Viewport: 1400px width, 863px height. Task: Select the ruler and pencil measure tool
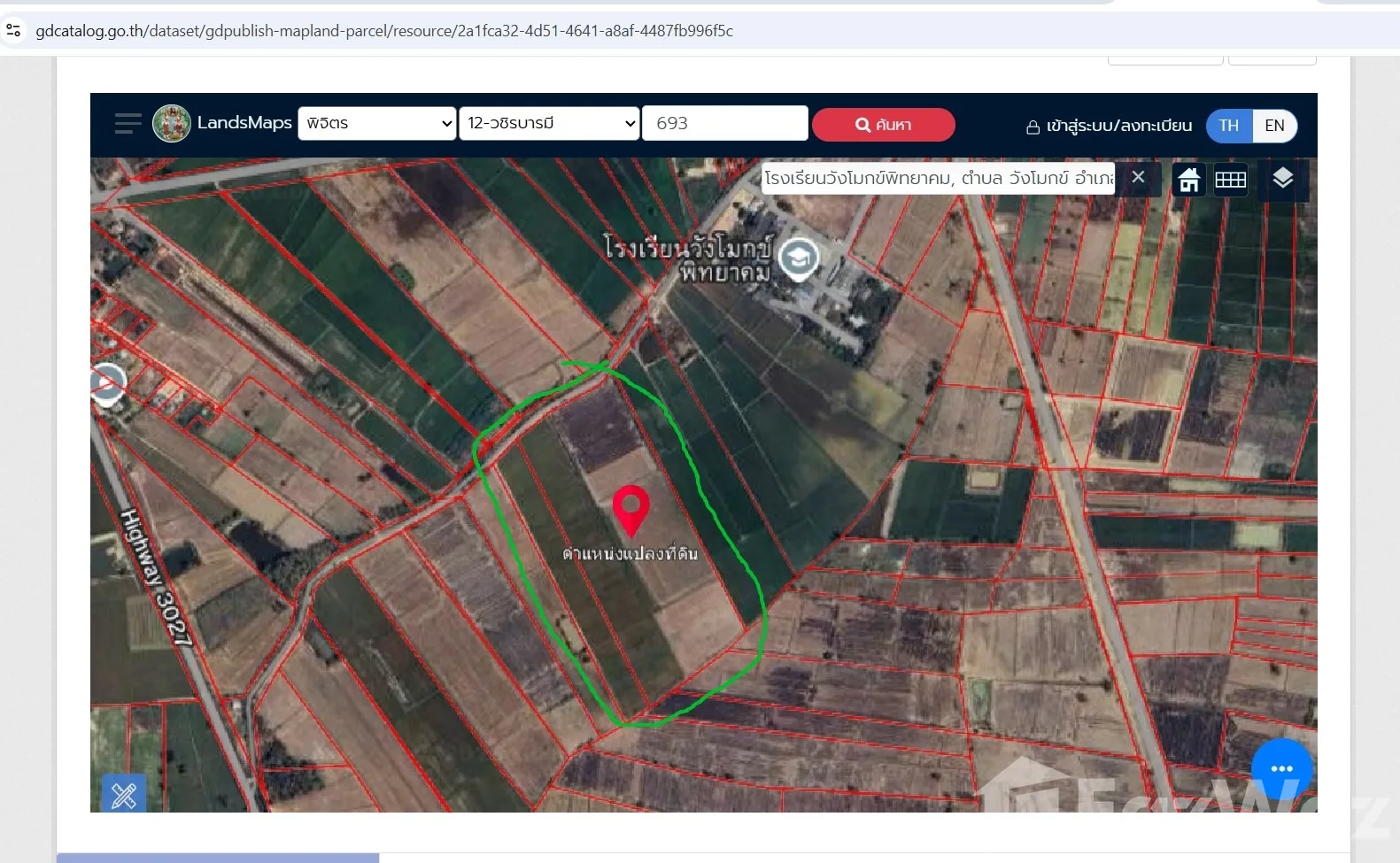pos(124,794)
